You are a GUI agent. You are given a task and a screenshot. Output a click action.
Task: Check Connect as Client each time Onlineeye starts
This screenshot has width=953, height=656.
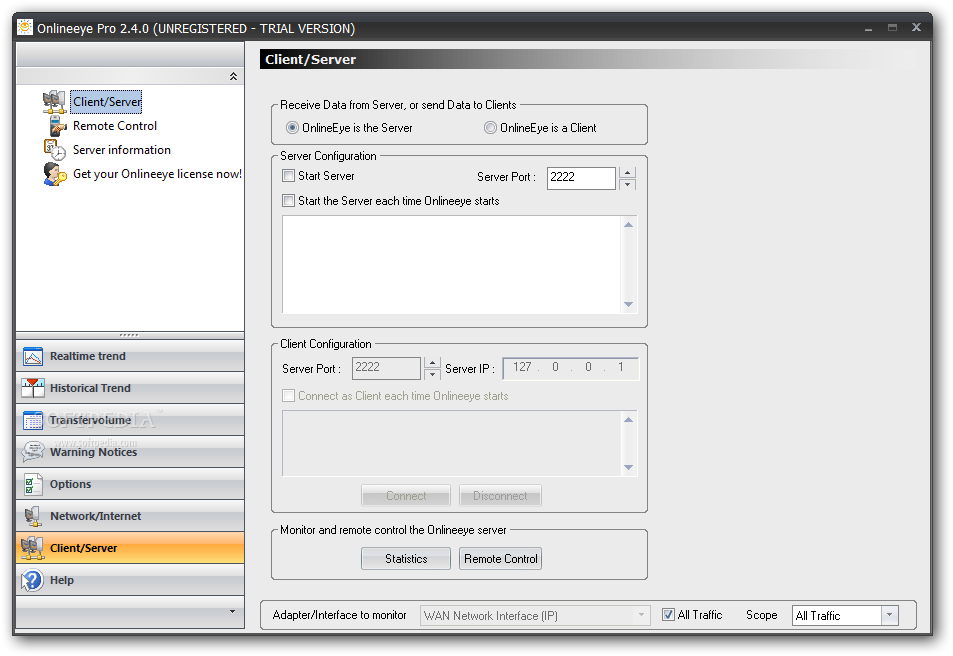(289, 396)
